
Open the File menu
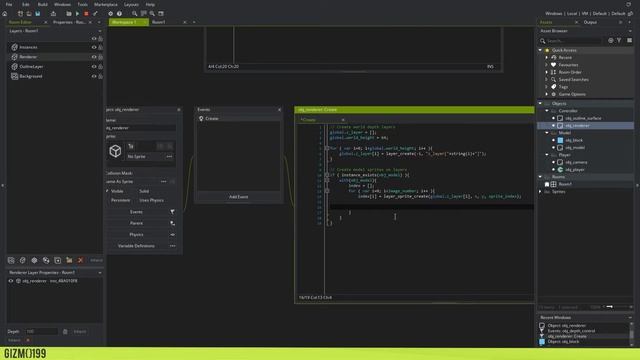pos(9,4)
